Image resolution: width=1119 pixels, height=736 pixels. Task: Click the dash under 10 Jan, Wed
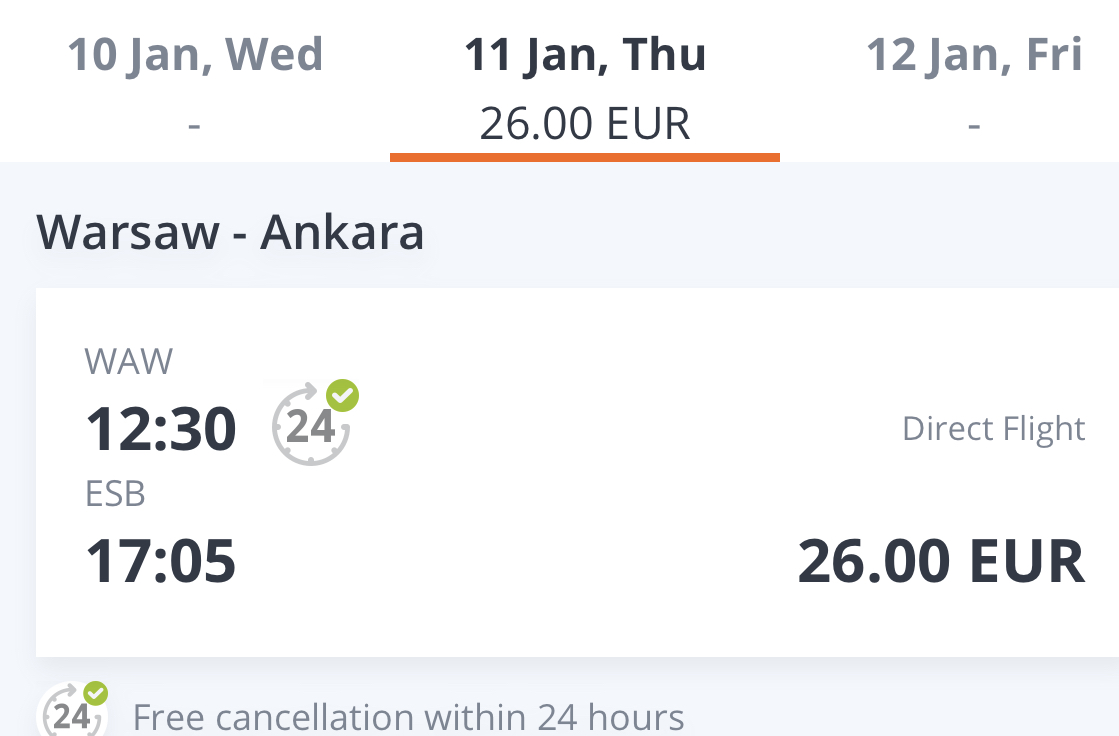(x=194, y=126)
